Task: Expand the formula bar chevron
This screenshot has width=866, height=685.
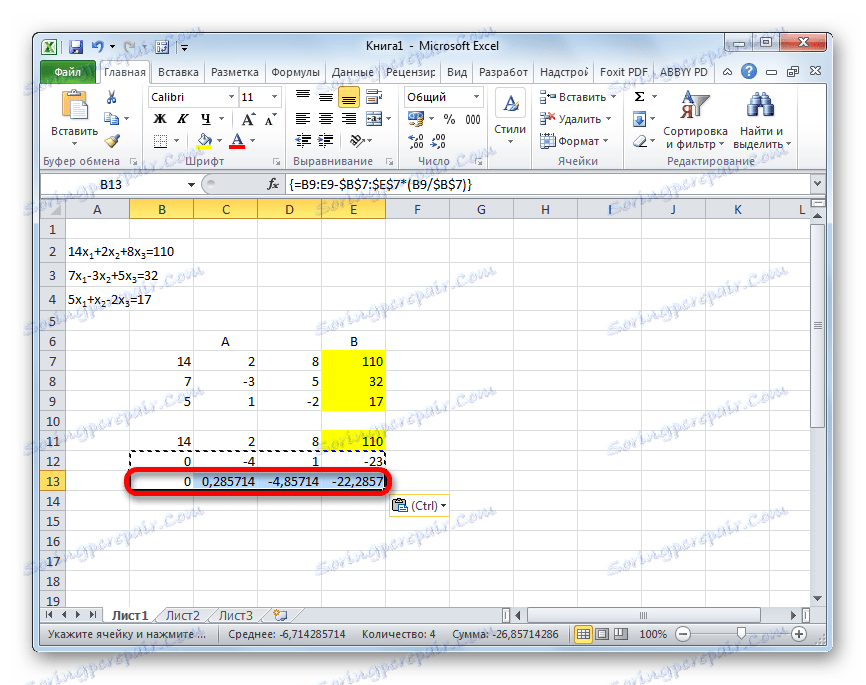Action: tap(818, 183)
